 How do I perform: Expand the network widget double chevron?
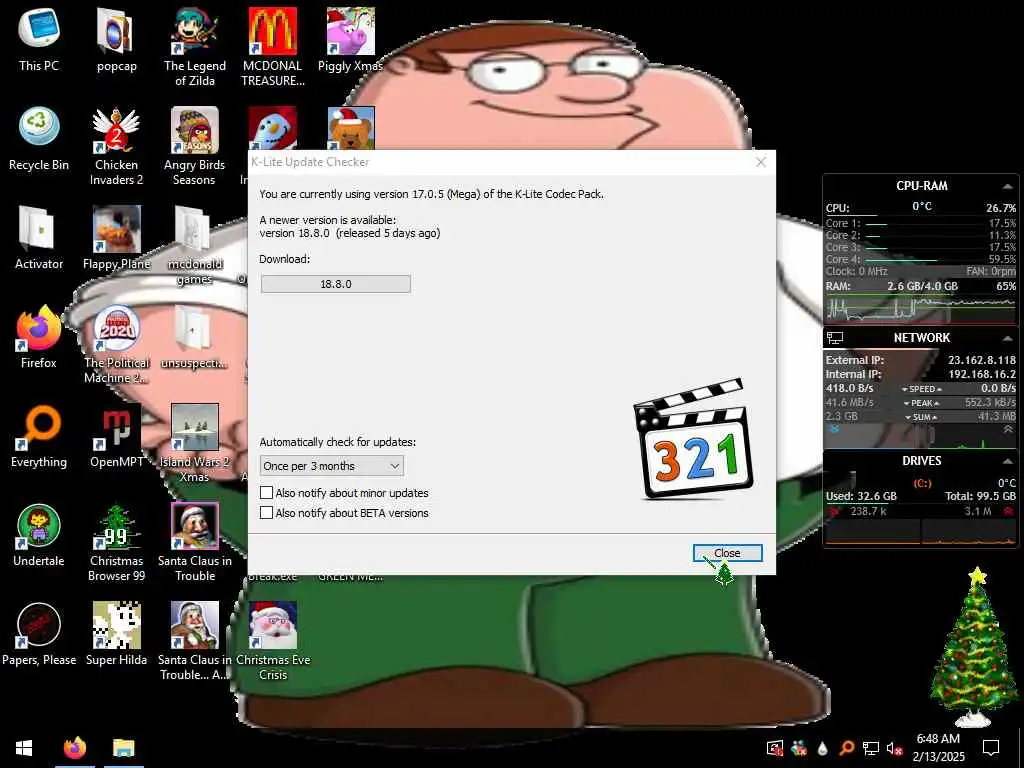tap(1008, 429)
